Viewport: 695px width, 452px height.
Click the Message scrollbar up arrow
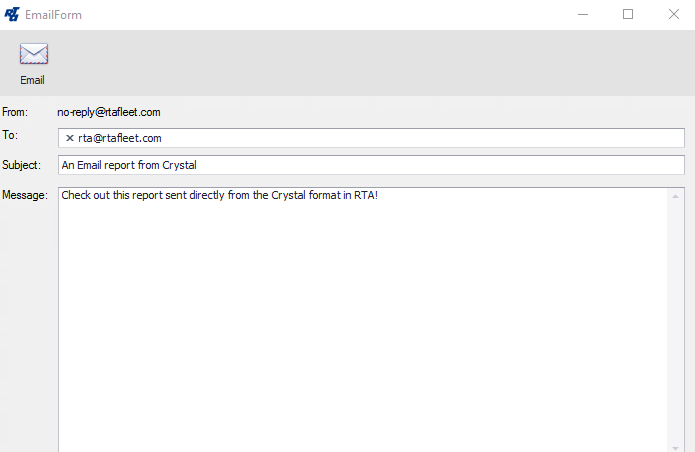pyautogui.click(x=676, y=196)
